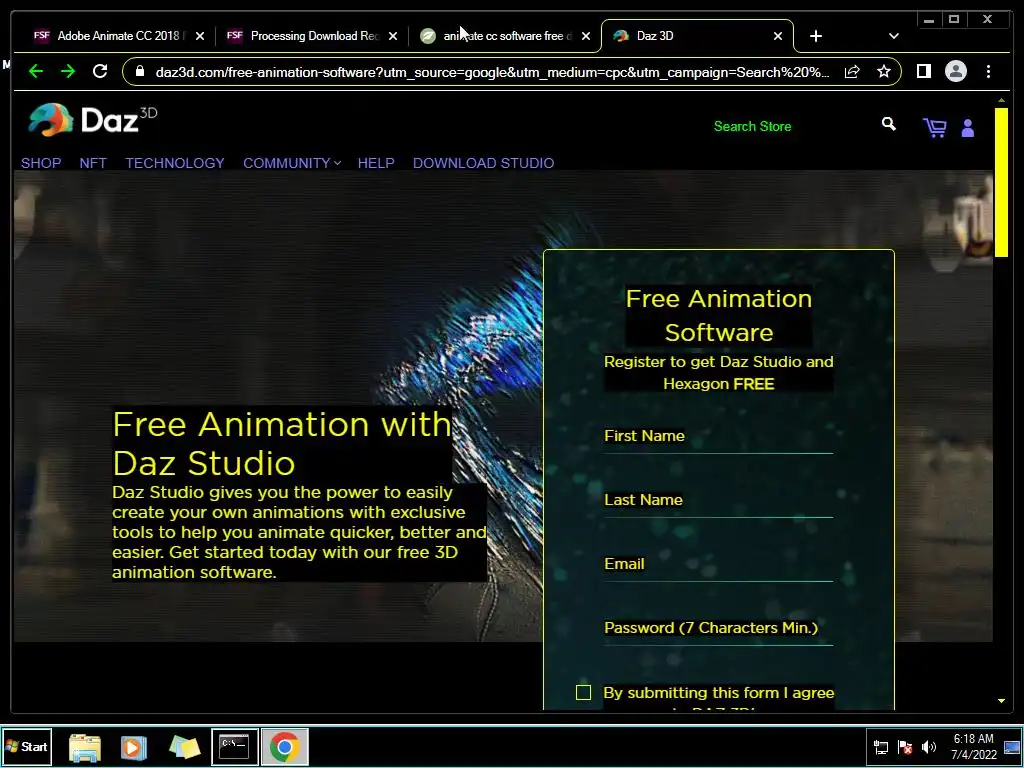Expand the tab search chevron
Image resolution: width=1024 pixels, height=768 pixels.
[x=894, y=36]
